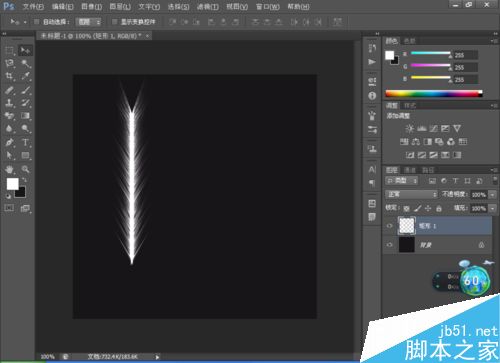
Task: Switch to the 色板 swatches tab
Action: 410,41
